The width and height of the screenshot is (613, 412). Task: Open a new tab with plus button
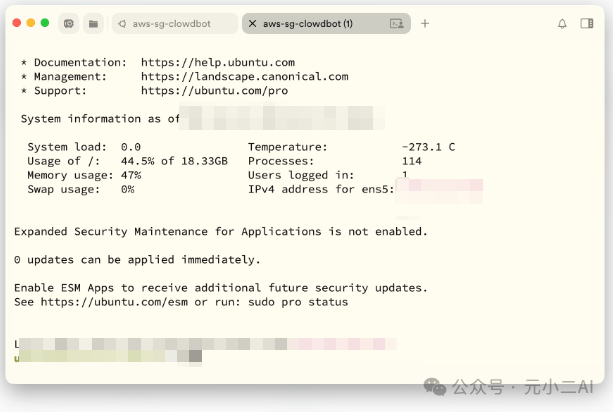tap(425, 24)
